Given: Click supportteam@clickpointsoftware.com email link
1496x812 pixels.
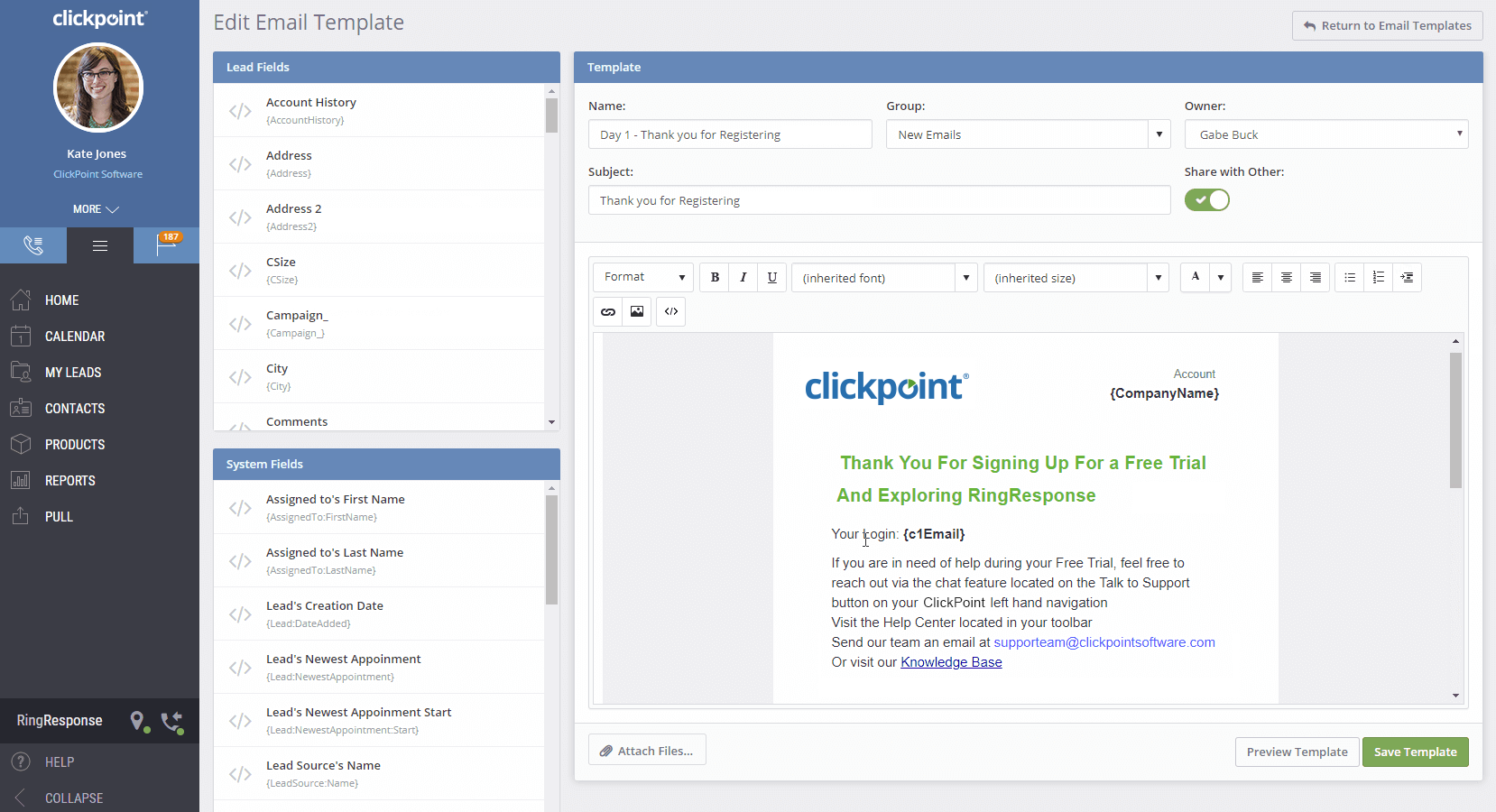Looking at the screenshot, I should 1104,642.
